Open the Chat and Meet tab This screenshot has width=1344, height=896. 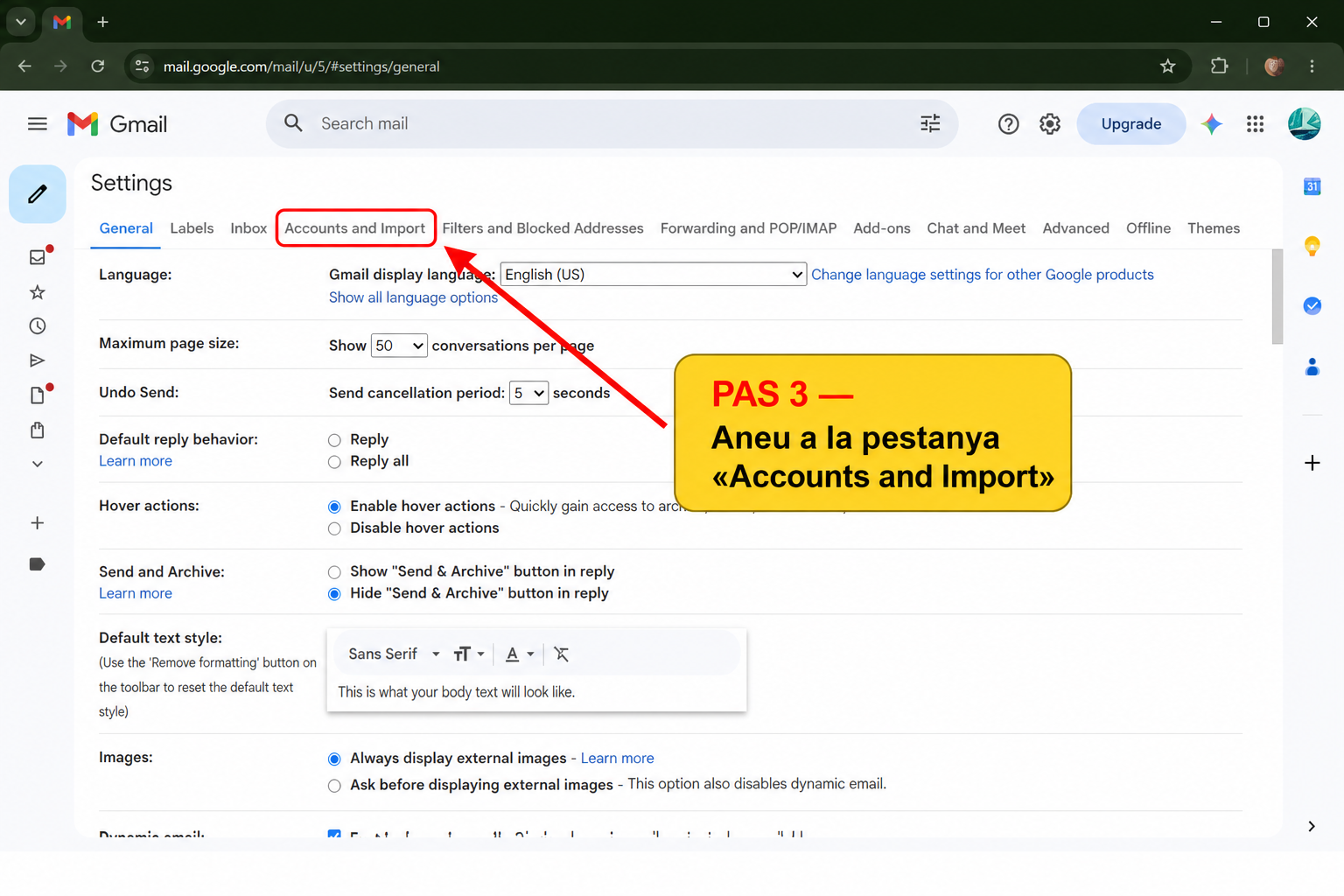[976, 228]
